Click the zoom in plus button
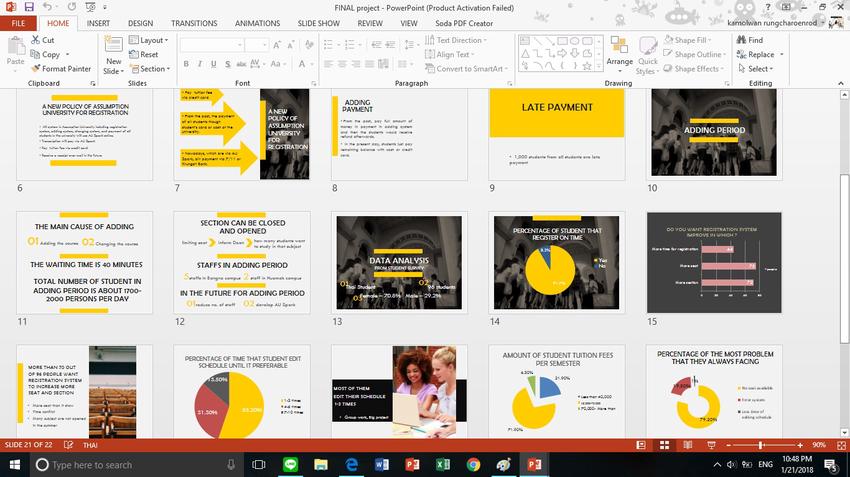 [800, 445]
